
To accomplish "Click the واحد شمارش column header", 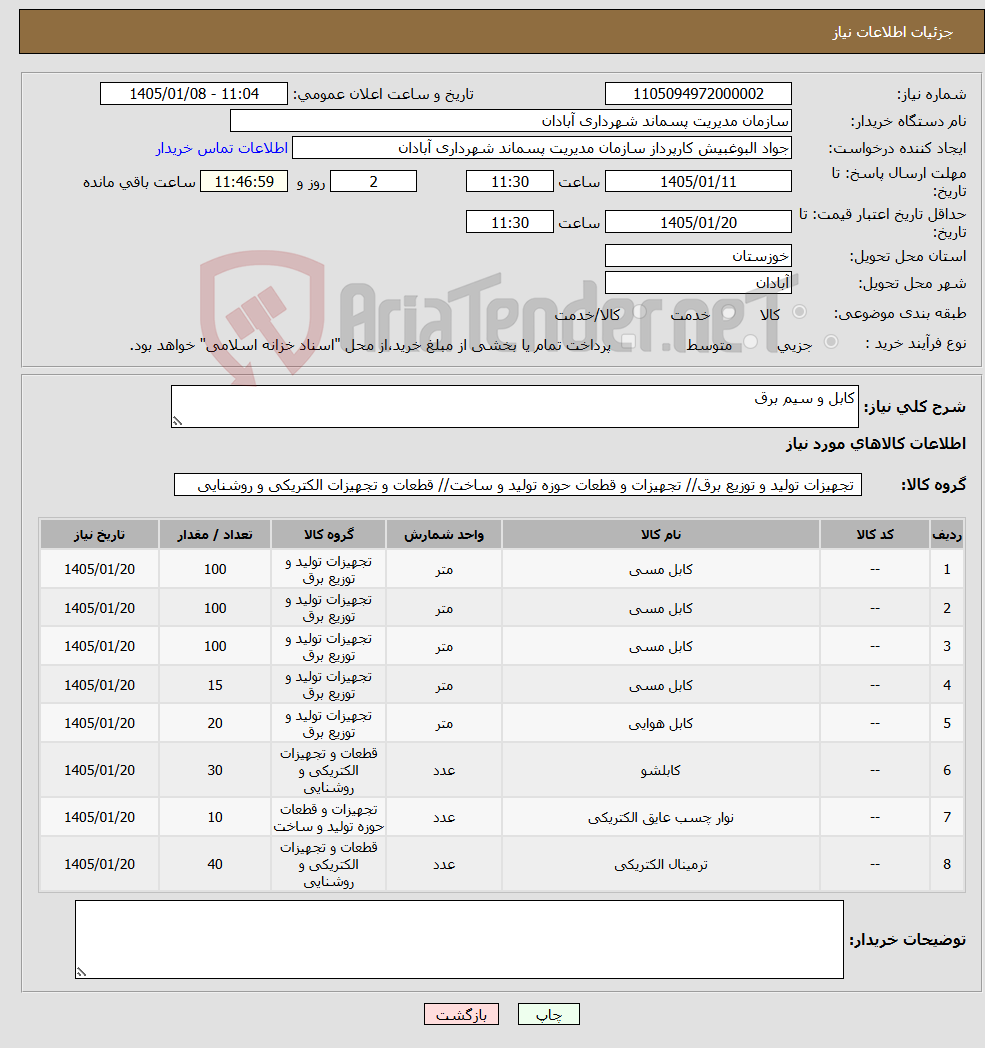I will 444,535.
